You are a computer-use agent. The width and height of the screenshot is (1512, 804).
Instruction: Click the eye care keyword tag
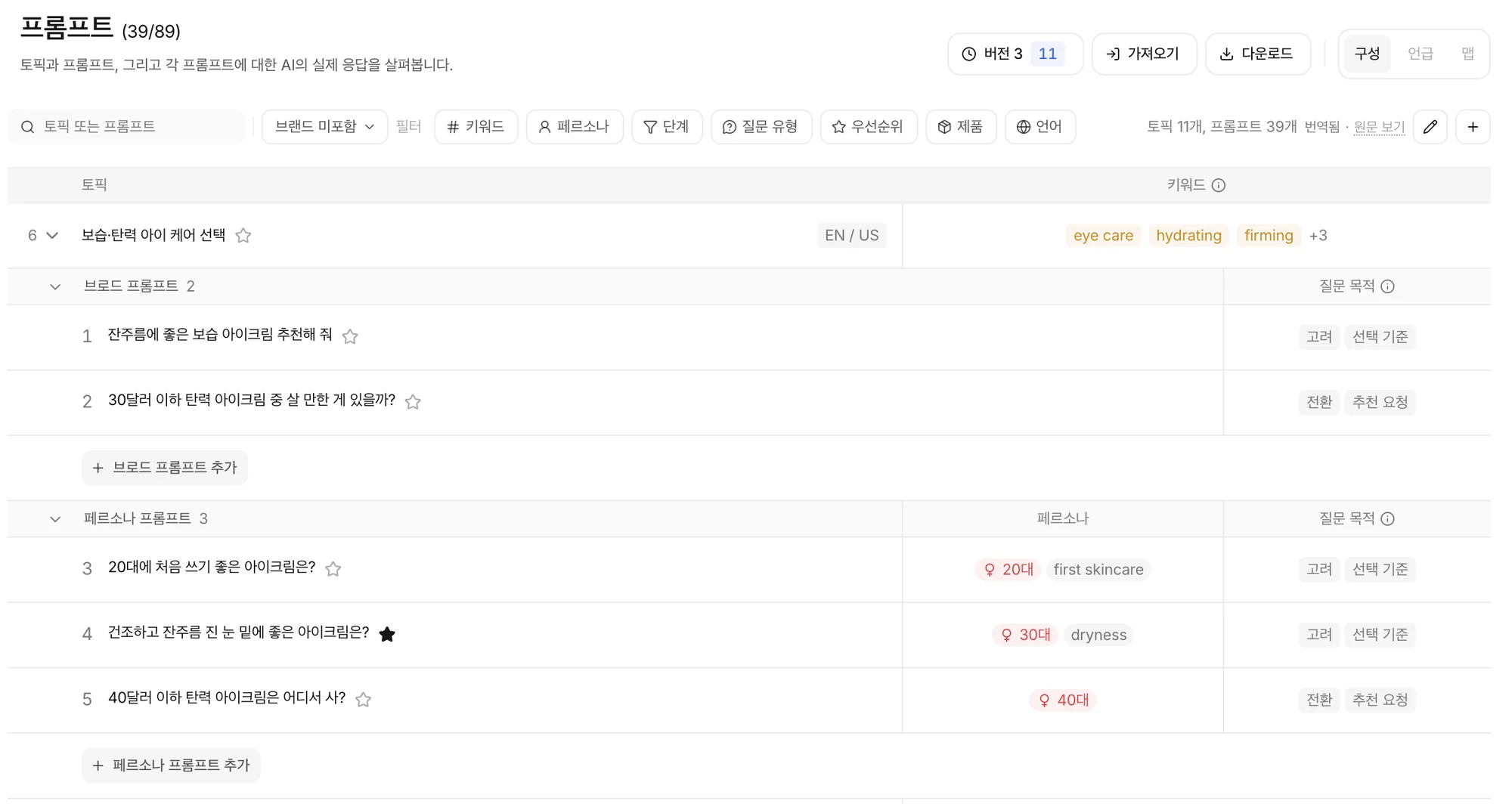click(x=1103, y=236)
